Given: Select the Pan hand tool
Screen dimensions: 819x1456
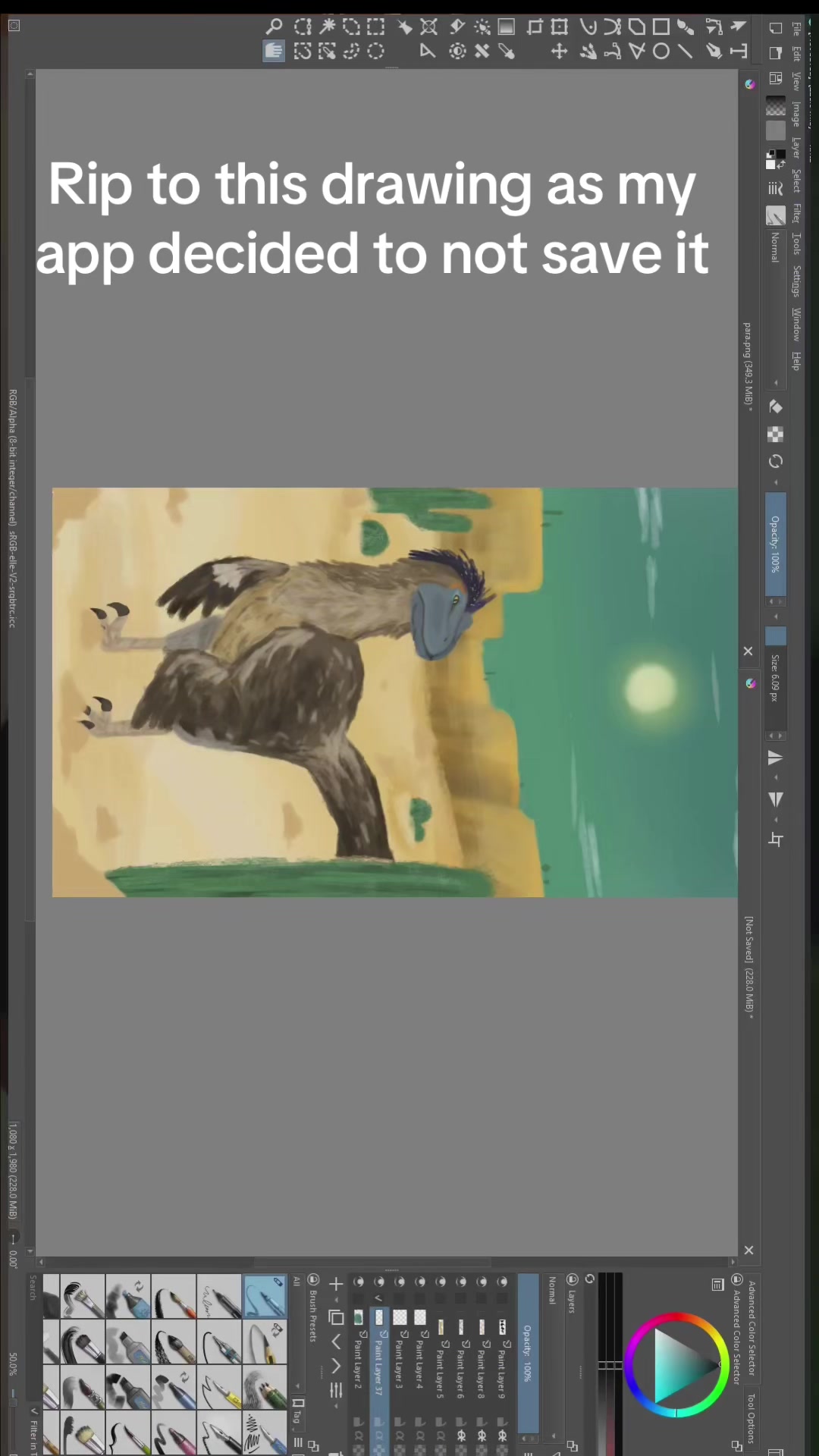Looking at the screenshot, I should click(274, 51).
